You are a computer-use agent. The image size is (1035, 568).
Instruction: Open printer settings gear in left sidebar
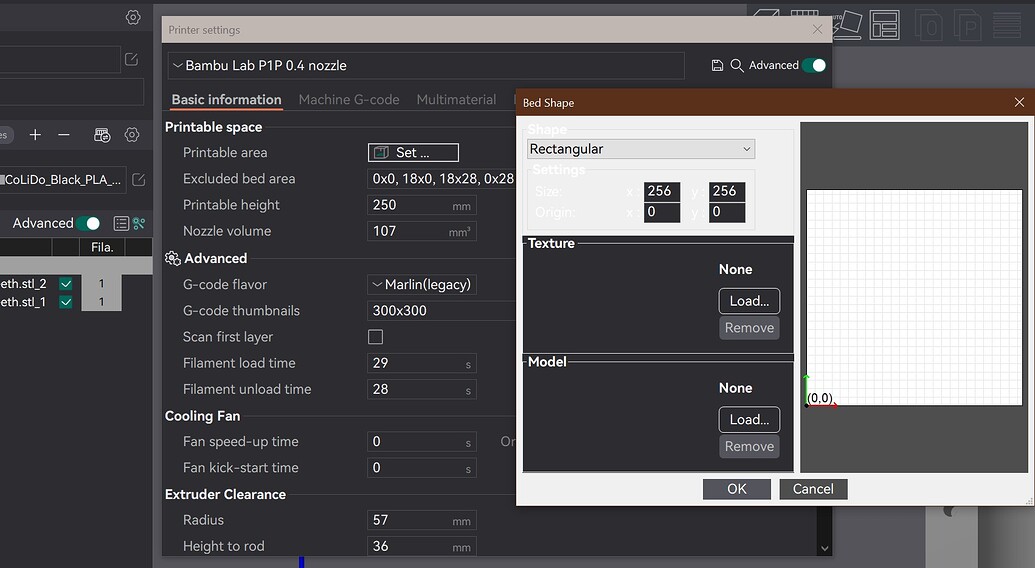pos(133,17)
